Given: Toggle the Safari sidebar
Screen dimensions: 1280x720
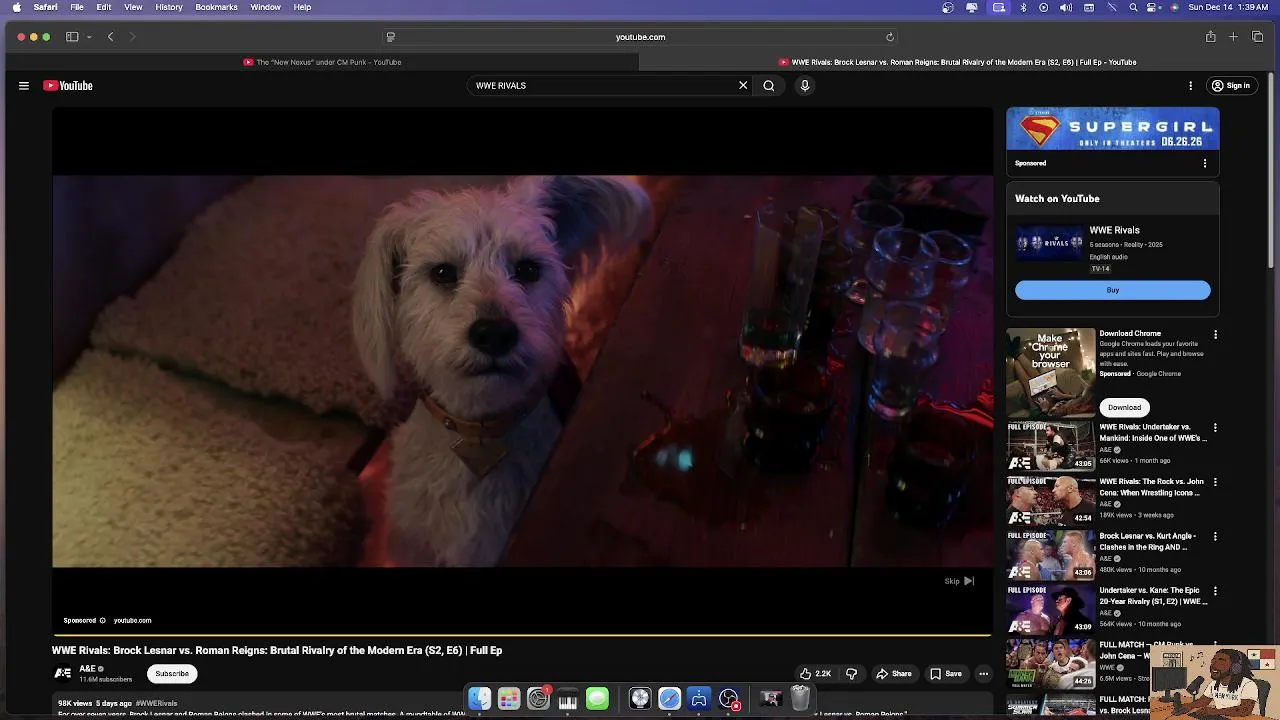Looking at the screenshot, I should 72,37.
